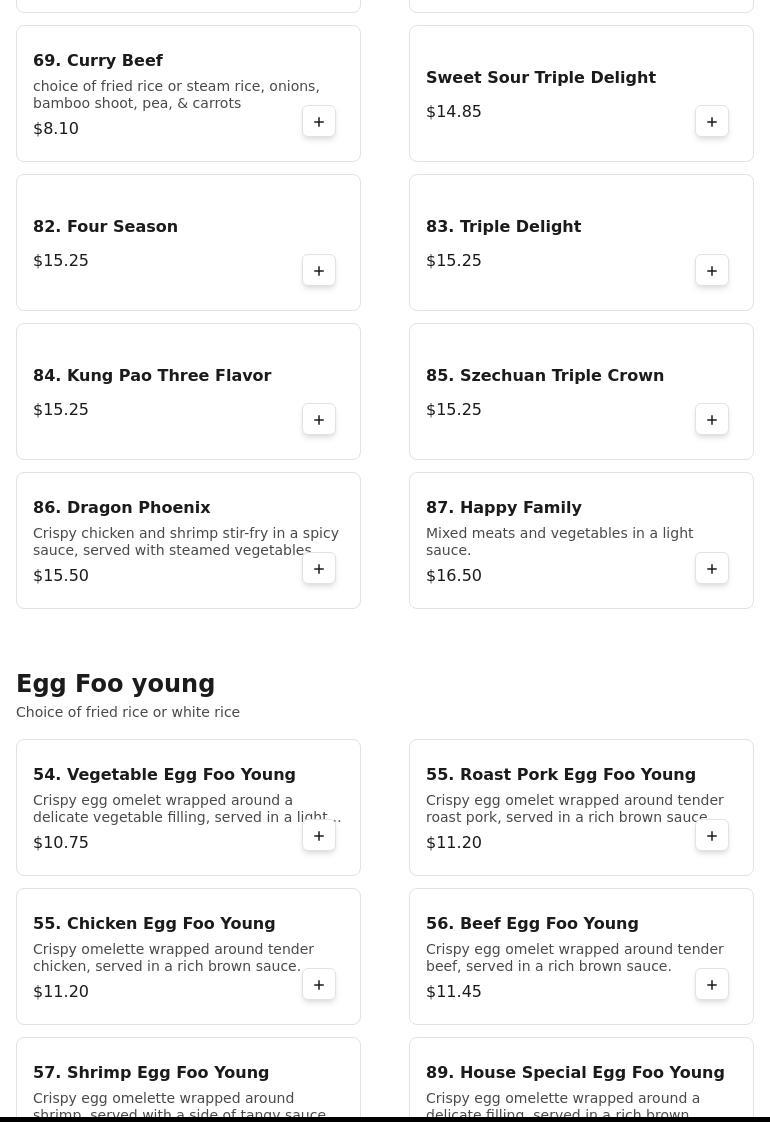
Task: Open 86. Dragon Phoenix item title
Action: coord(121,507)
